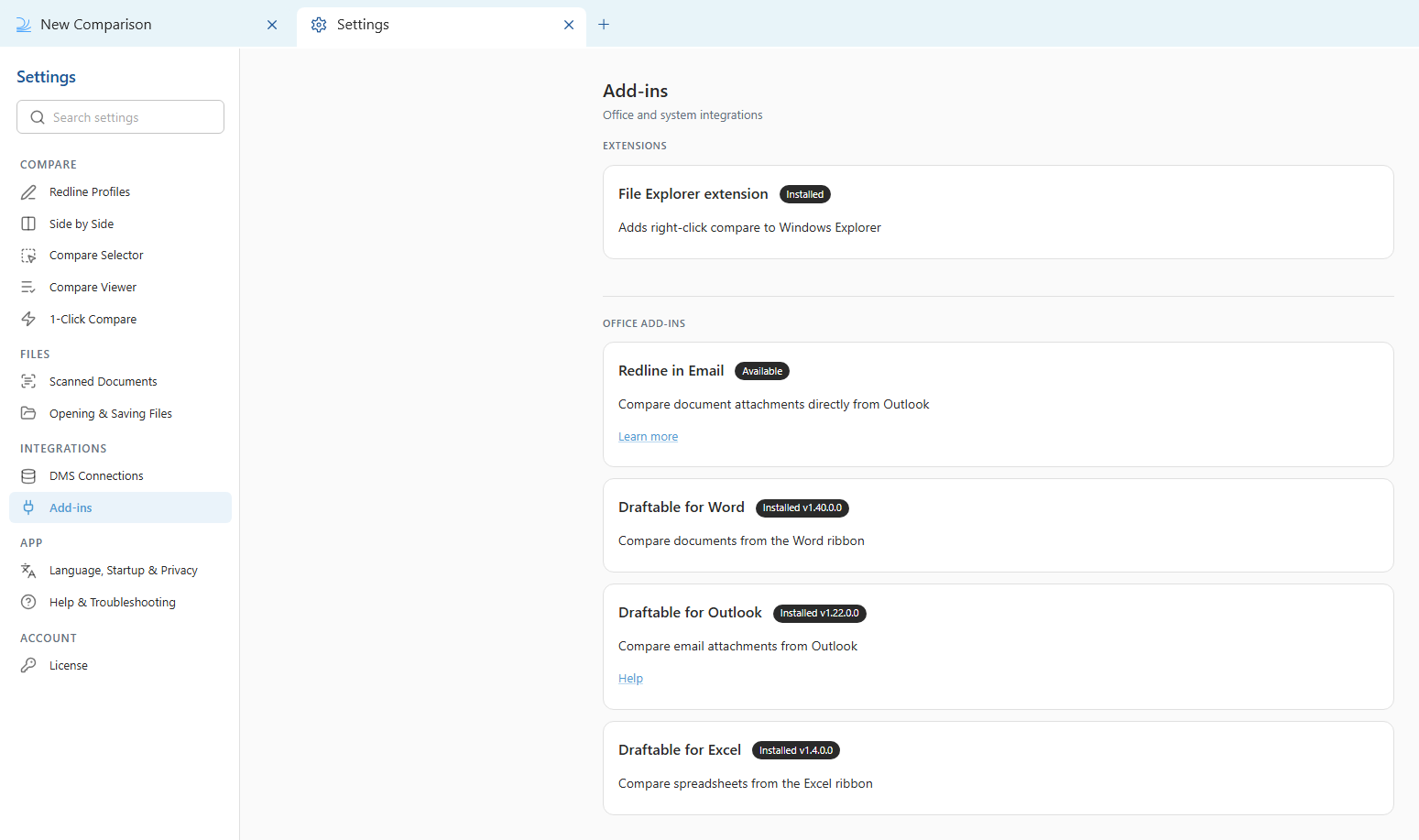Click the Side by Side columns icon
1419x840 pixels.
point(28,224)
